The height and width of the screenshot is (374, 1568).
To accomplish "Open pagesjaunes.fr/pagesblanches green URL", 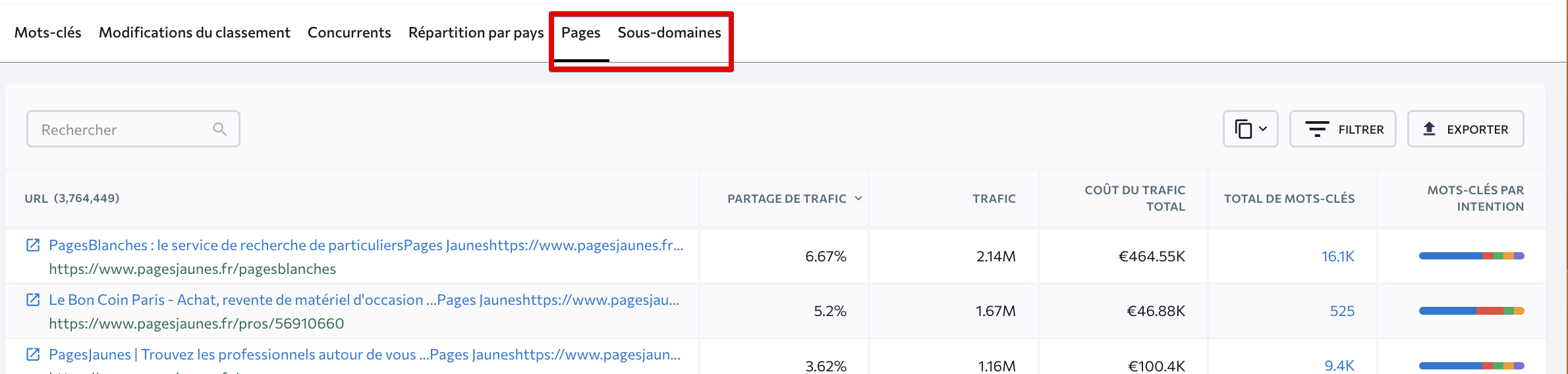I will point(192,269).
